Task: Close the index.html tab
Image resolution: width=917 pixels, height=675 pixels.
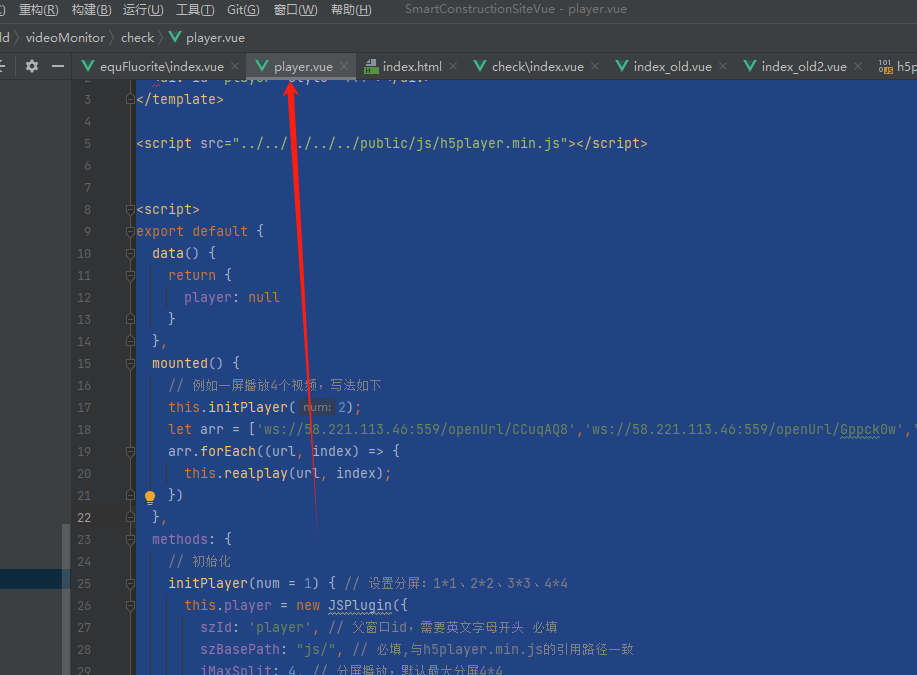Action: [x=453, y=66]
